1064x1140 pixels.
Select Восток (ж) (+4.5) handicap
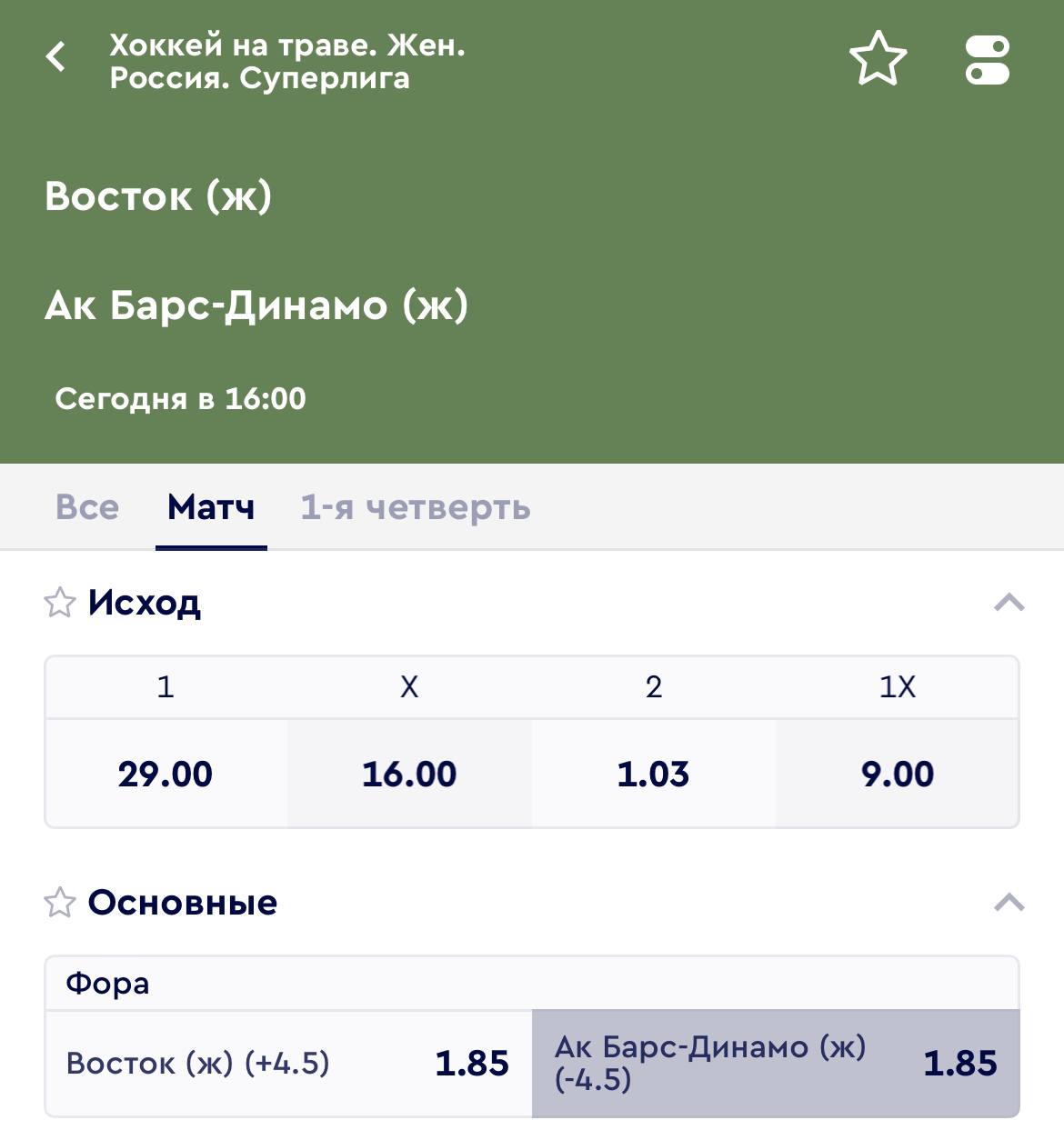[288, 1063]
